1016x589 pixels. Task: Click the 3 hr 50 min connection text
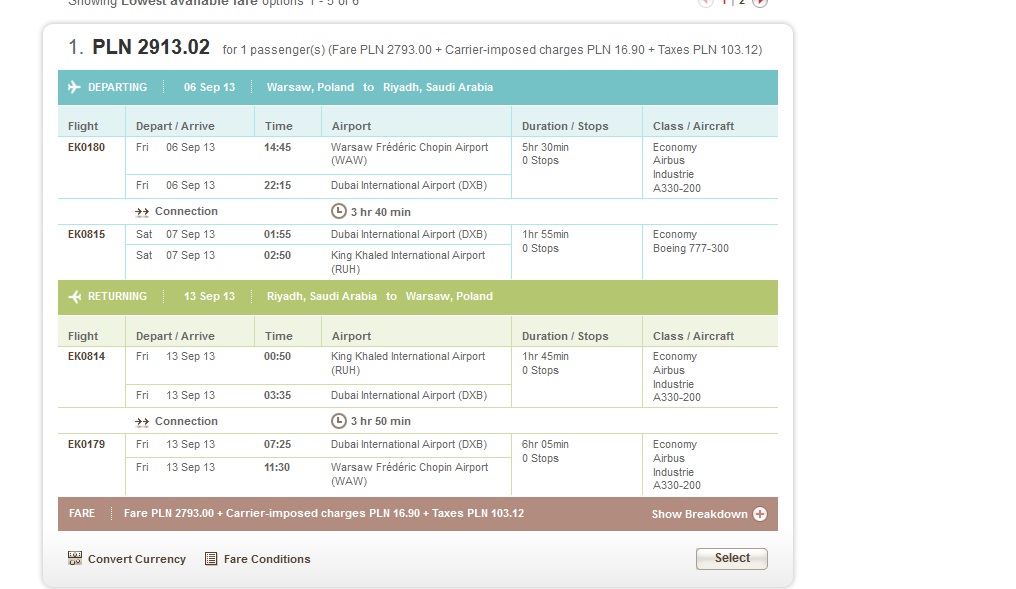[x=381, y=421]
